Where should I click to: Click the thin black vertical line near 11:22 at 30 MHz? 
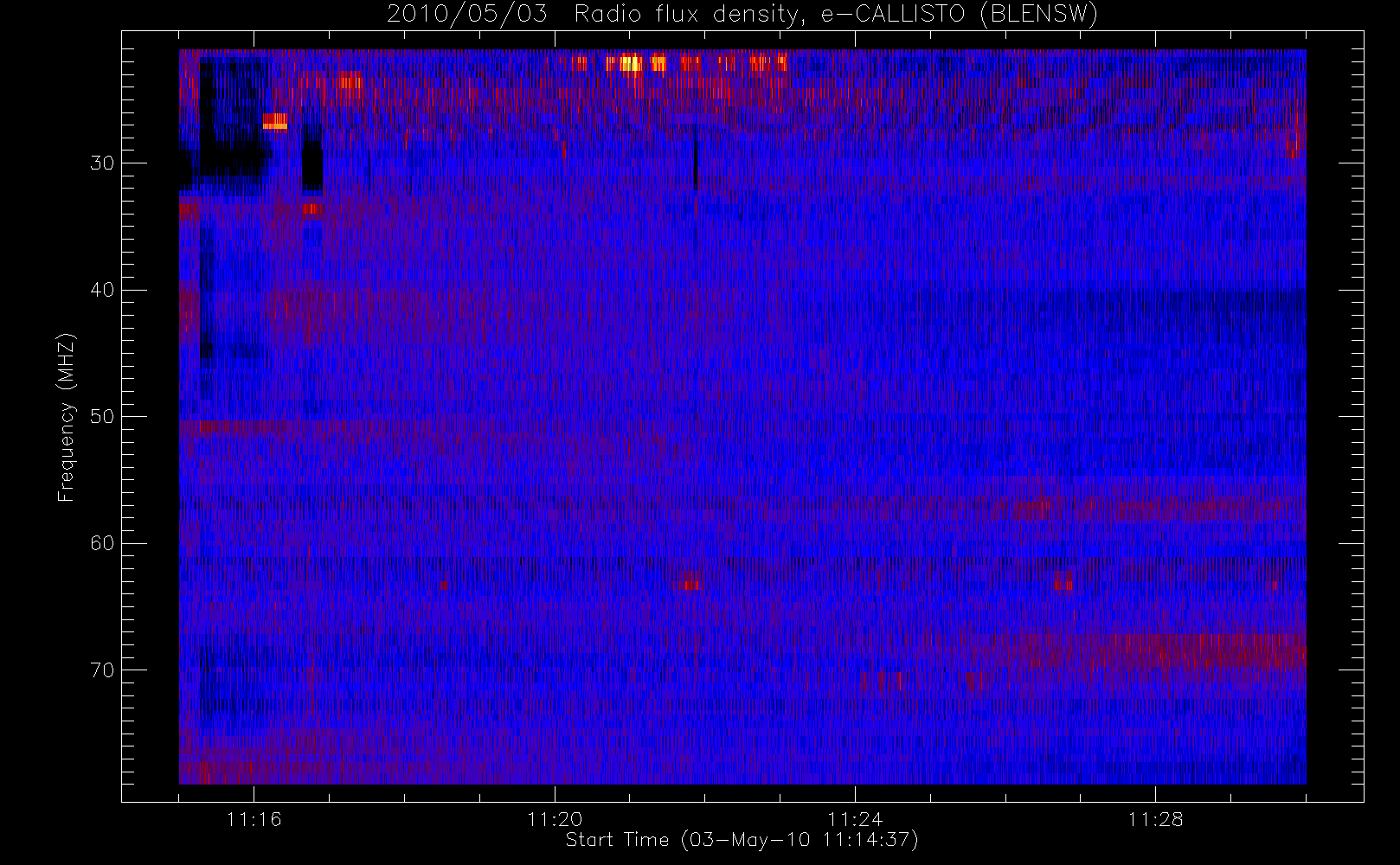point(695,166)
